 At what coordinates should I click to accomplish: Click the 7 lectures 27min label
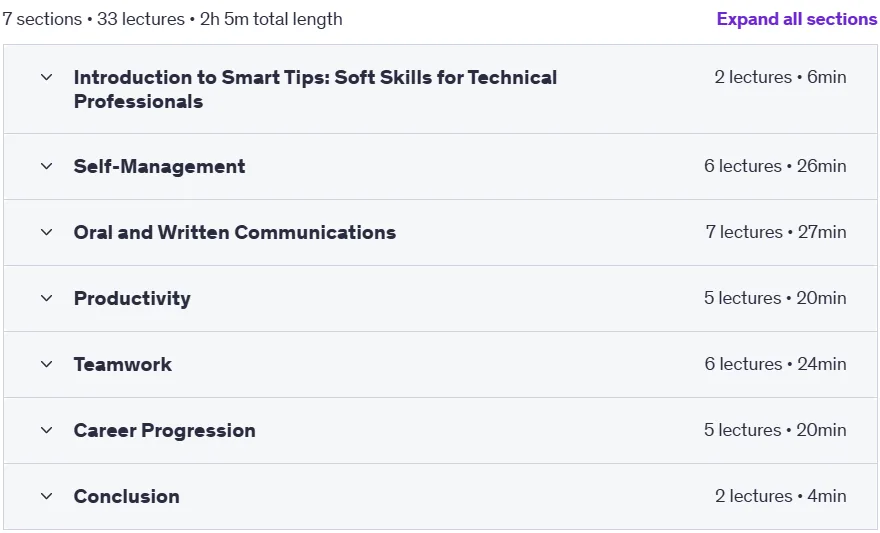coord(776,232)
